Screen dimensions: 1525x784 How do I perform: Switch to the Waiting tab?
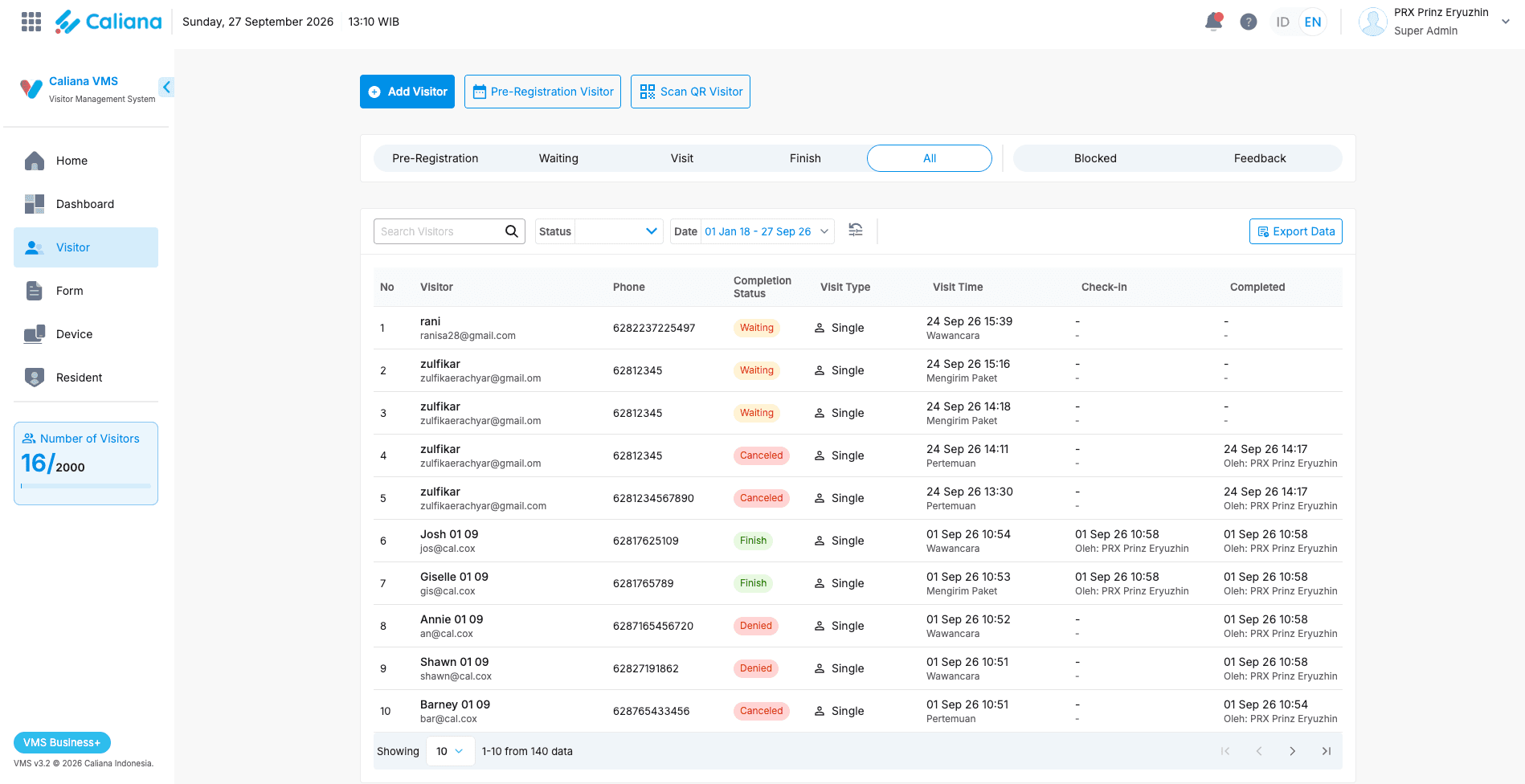(558, 158)
